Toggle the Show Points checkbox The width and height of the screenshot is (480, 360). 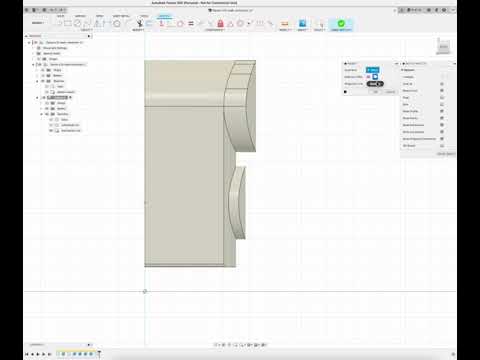click(x=442, y=118)
